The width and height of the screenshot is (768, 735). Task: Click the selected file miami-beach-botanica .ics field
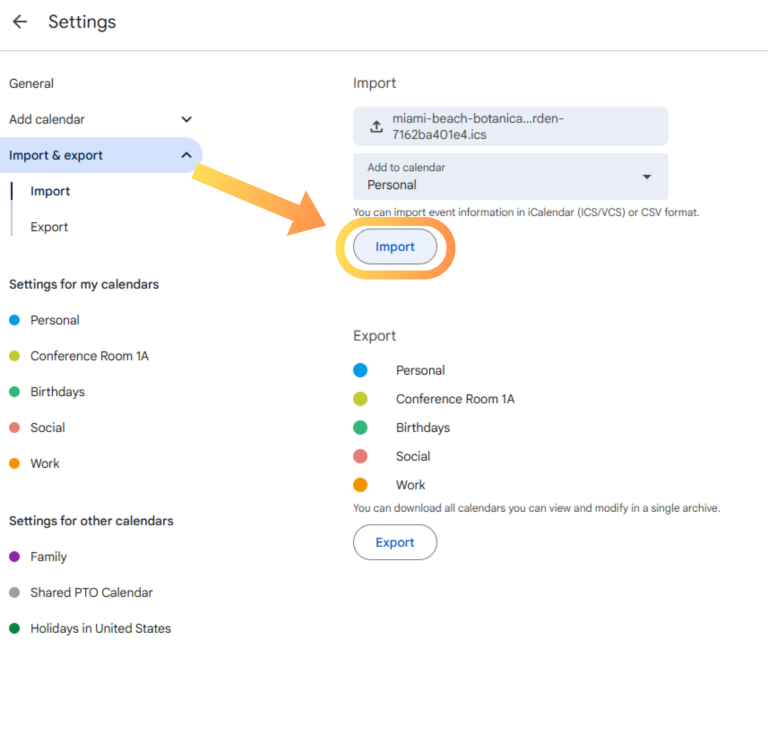(510, 126)
